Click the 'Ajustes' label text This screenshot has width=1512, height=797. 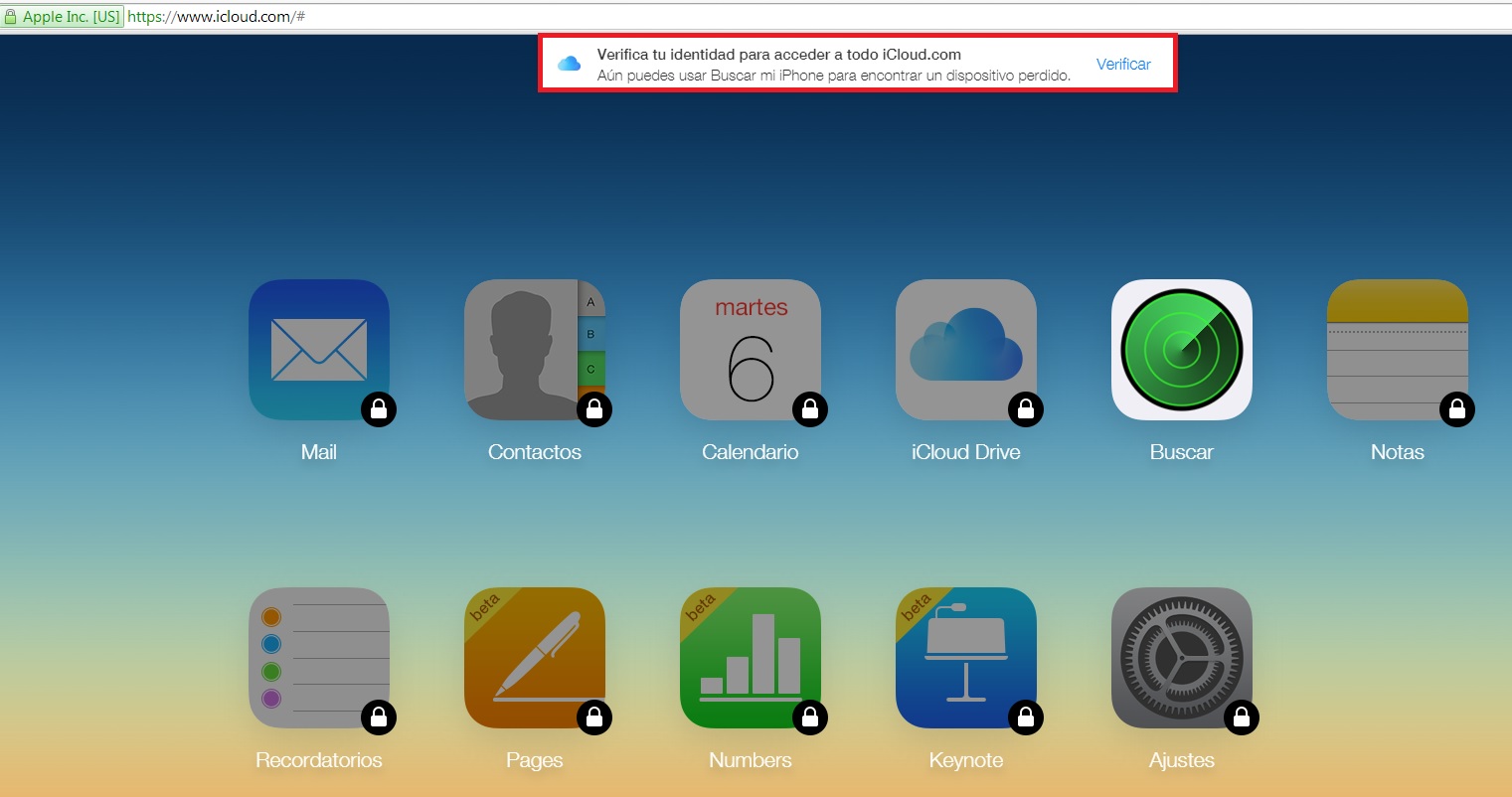[x=1182, y=761]
